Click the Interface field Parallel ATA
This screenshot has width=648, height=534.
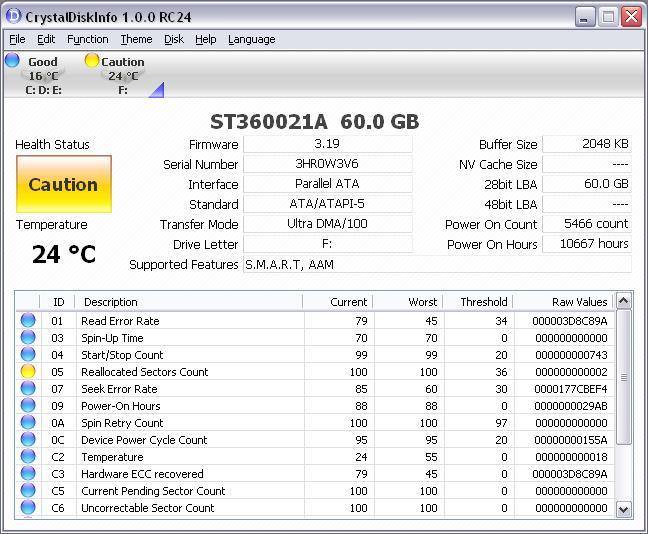[327, 184]
